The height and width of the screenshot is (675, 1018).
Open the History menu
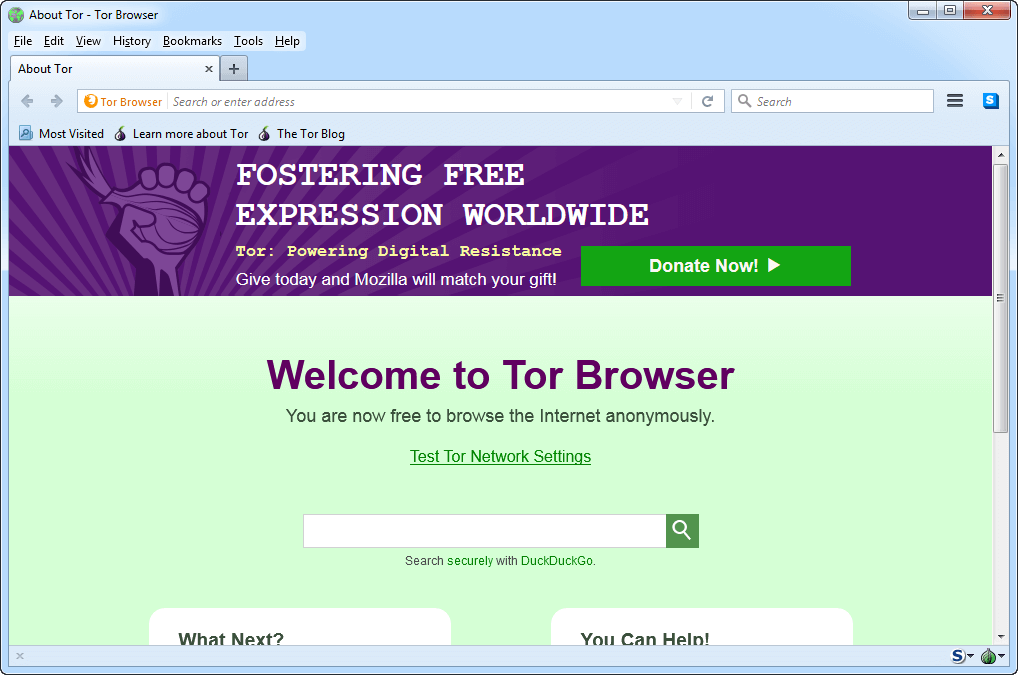pyautogui.click(x=132, y=41)
